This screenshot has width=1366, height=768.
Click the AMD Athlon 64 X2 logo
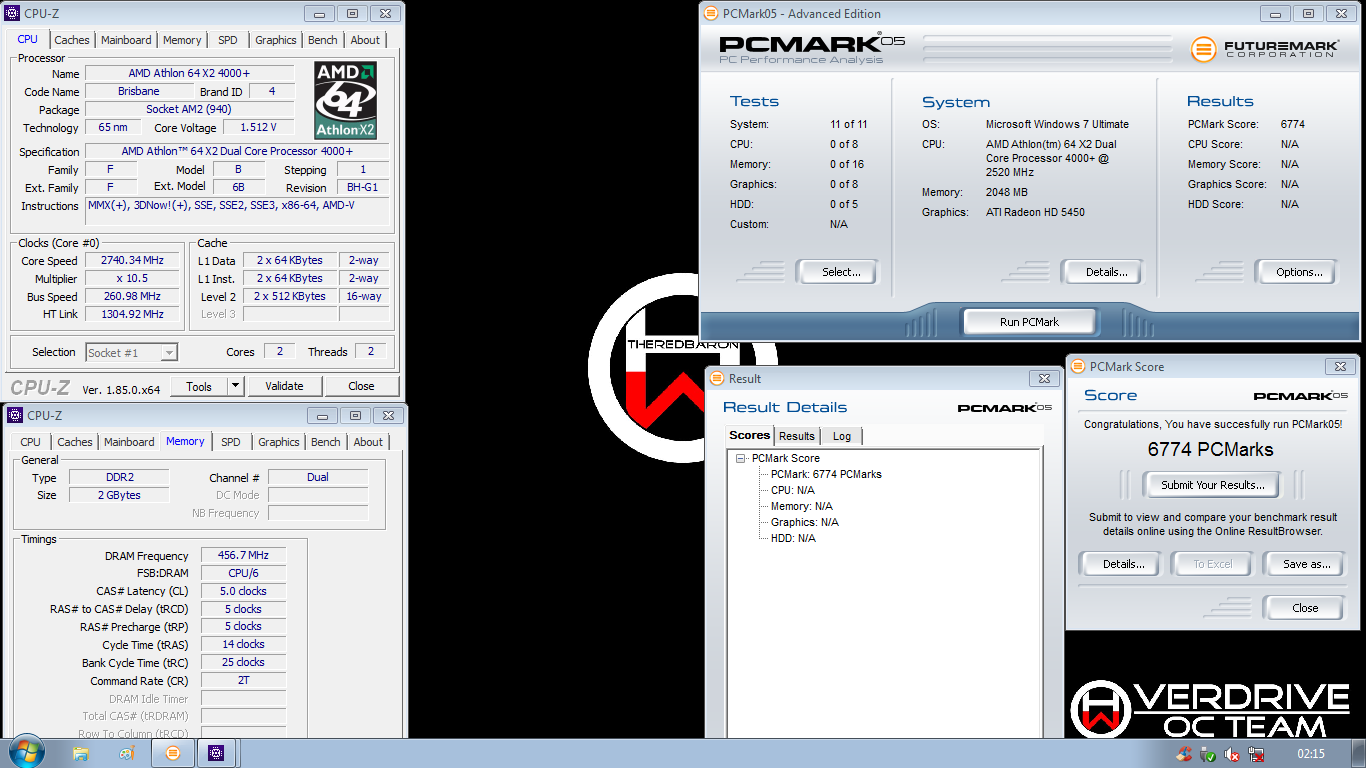[x=346, y=101]
